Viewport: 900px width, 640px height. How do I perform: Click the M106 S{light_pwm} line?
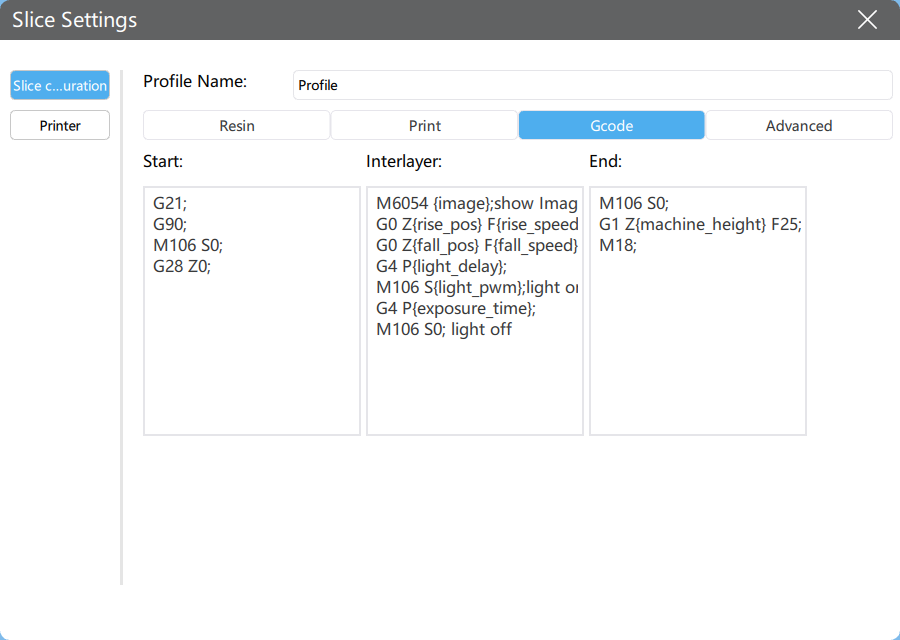tap(476, 287)
